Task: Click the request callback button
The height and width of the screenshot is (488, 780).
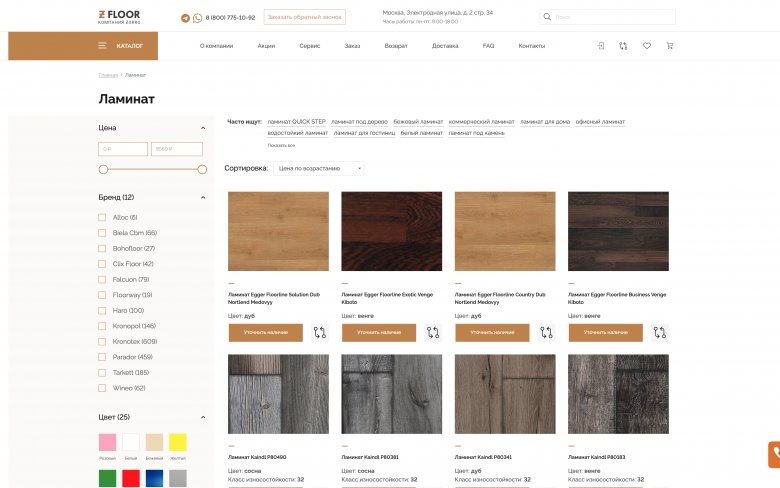Action: click(304, 17)
